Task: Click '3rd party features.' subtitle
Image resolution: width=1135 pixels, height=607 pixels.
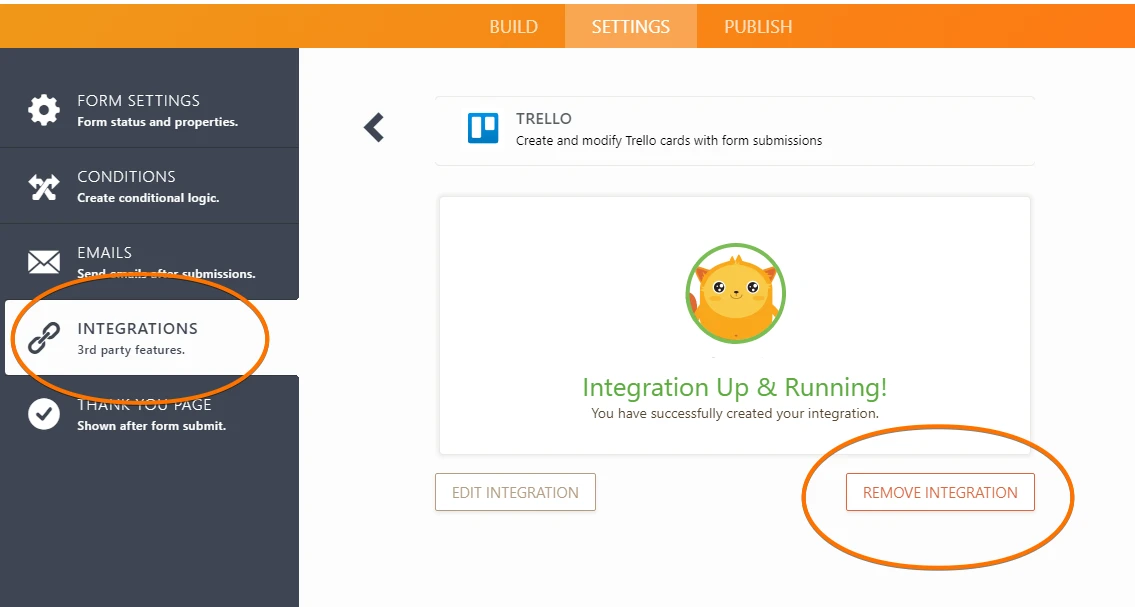Action: click(131, 349)
